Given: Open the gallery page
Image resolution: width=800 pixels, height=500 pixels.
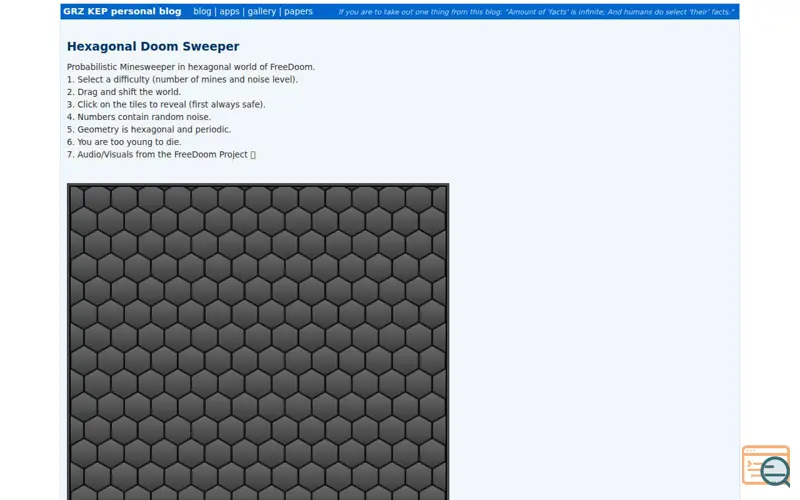Looking at the screenshot, I should tap(262, 11).
